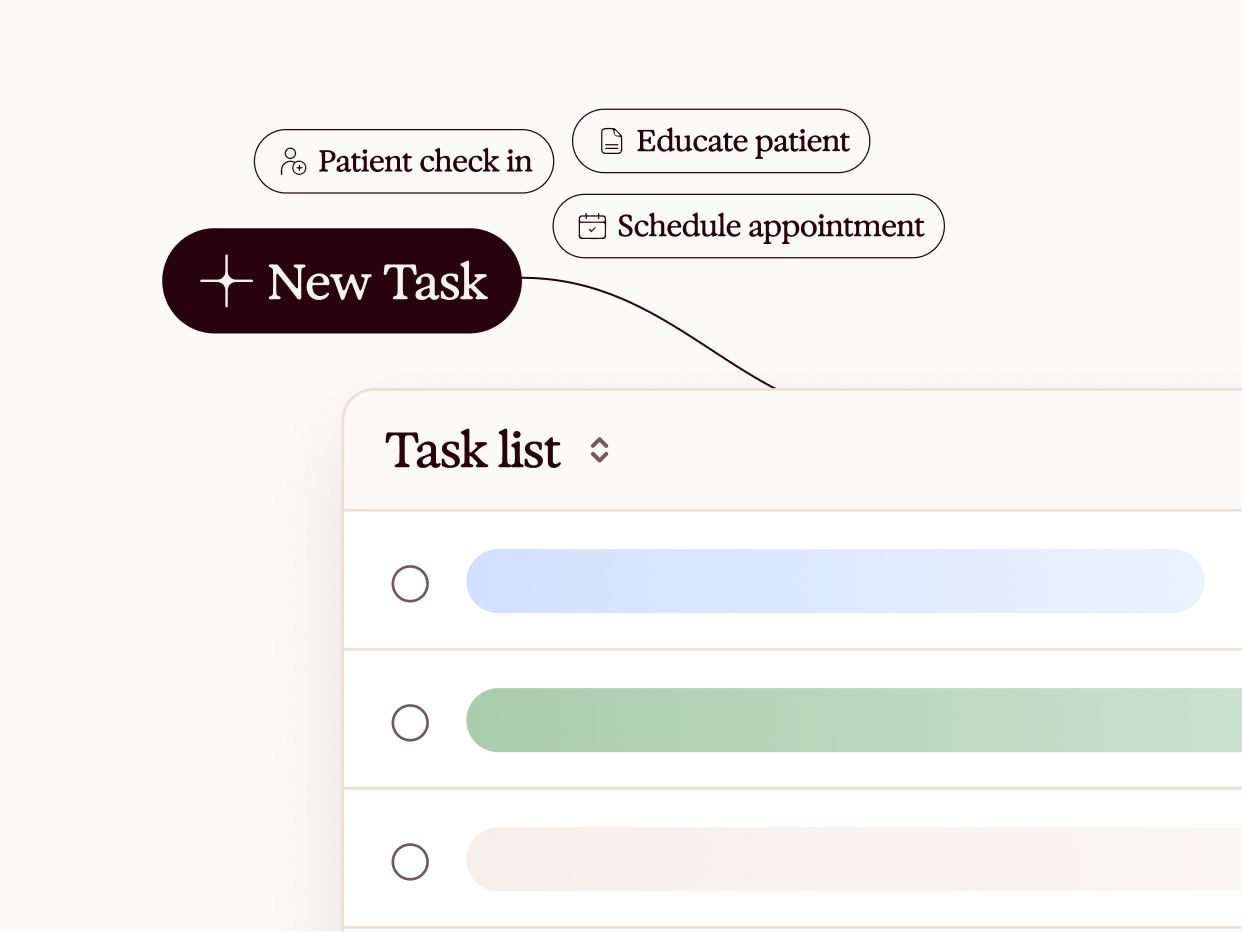1242x932 pixels.
Task: Click the patient add icon on Patient check in
Action: click(292, 161)
